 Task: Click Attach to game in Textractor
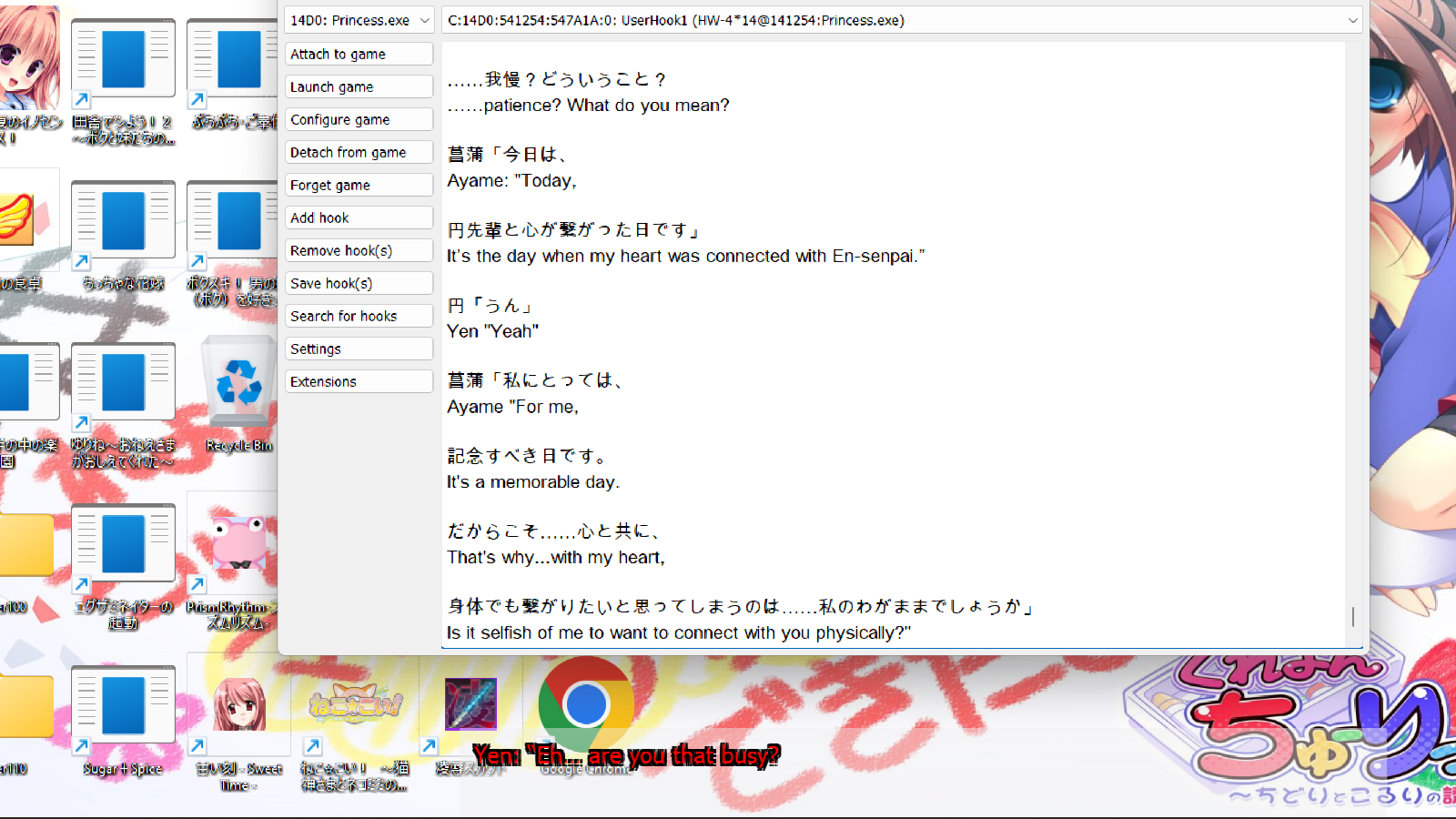[359, 53]
